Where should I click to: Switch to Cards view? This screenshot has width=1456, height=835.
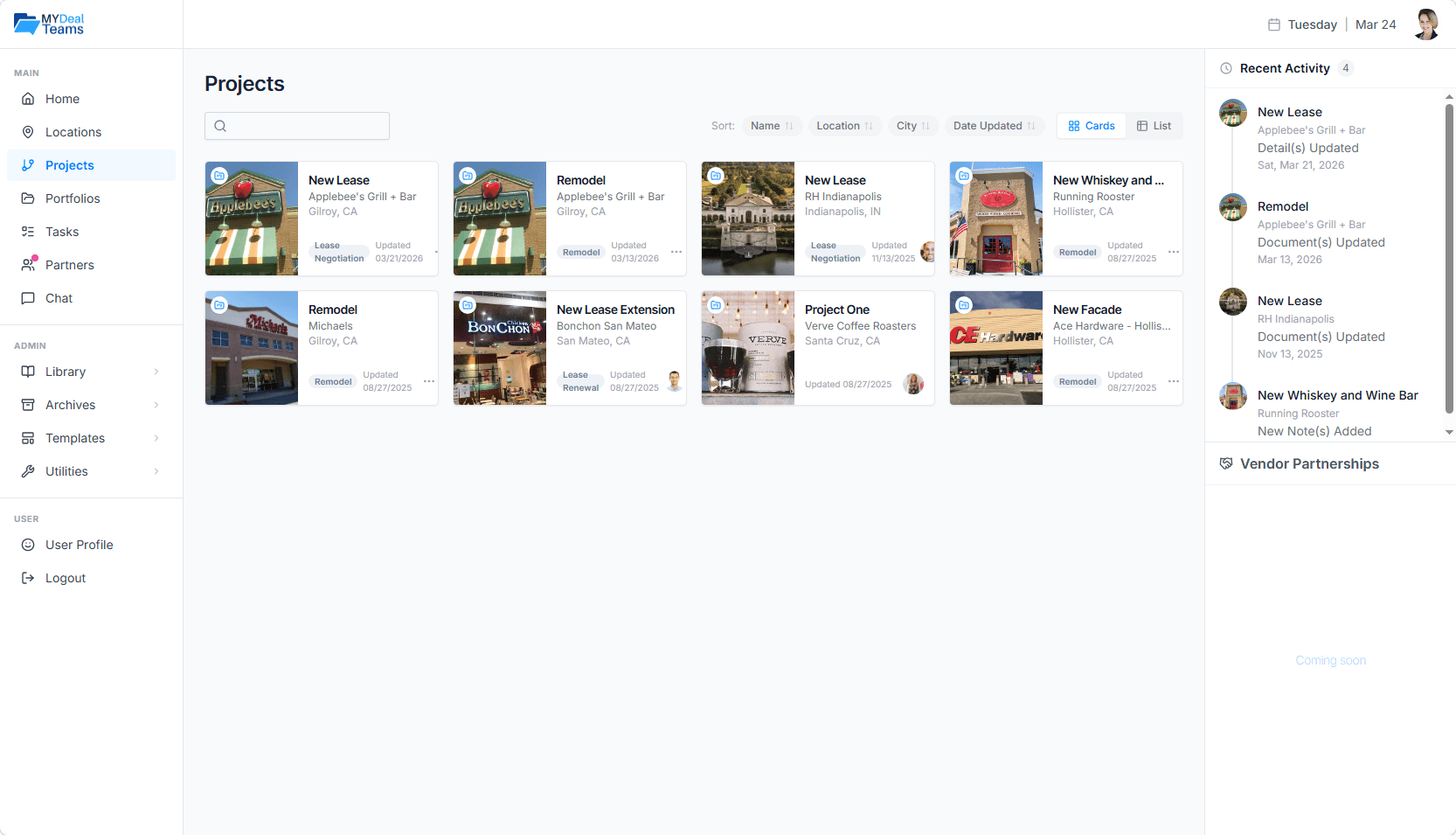click(x=1092, y=126)
